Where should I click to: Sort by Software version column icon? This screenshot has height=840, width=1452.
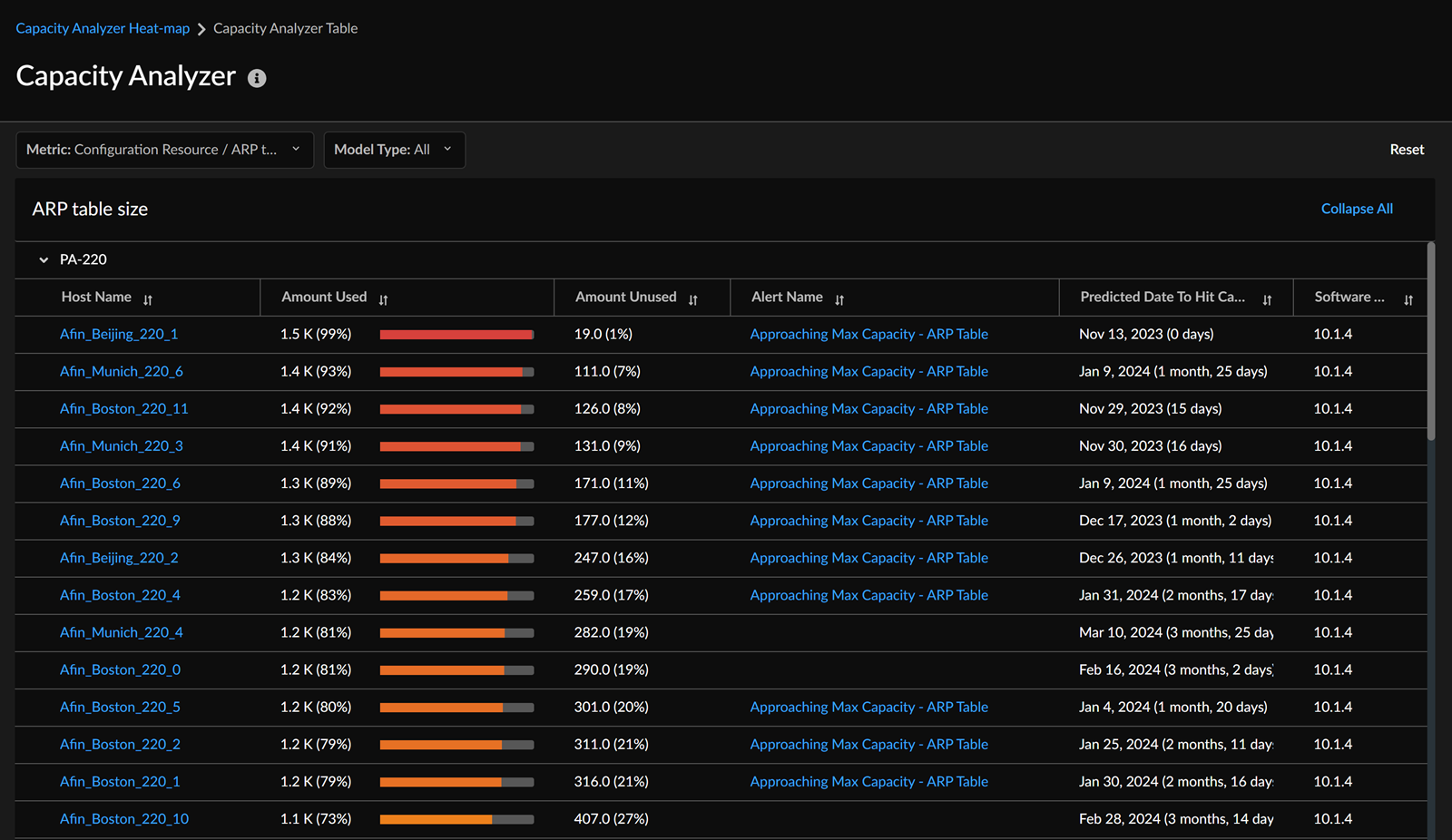[1408, 299]
